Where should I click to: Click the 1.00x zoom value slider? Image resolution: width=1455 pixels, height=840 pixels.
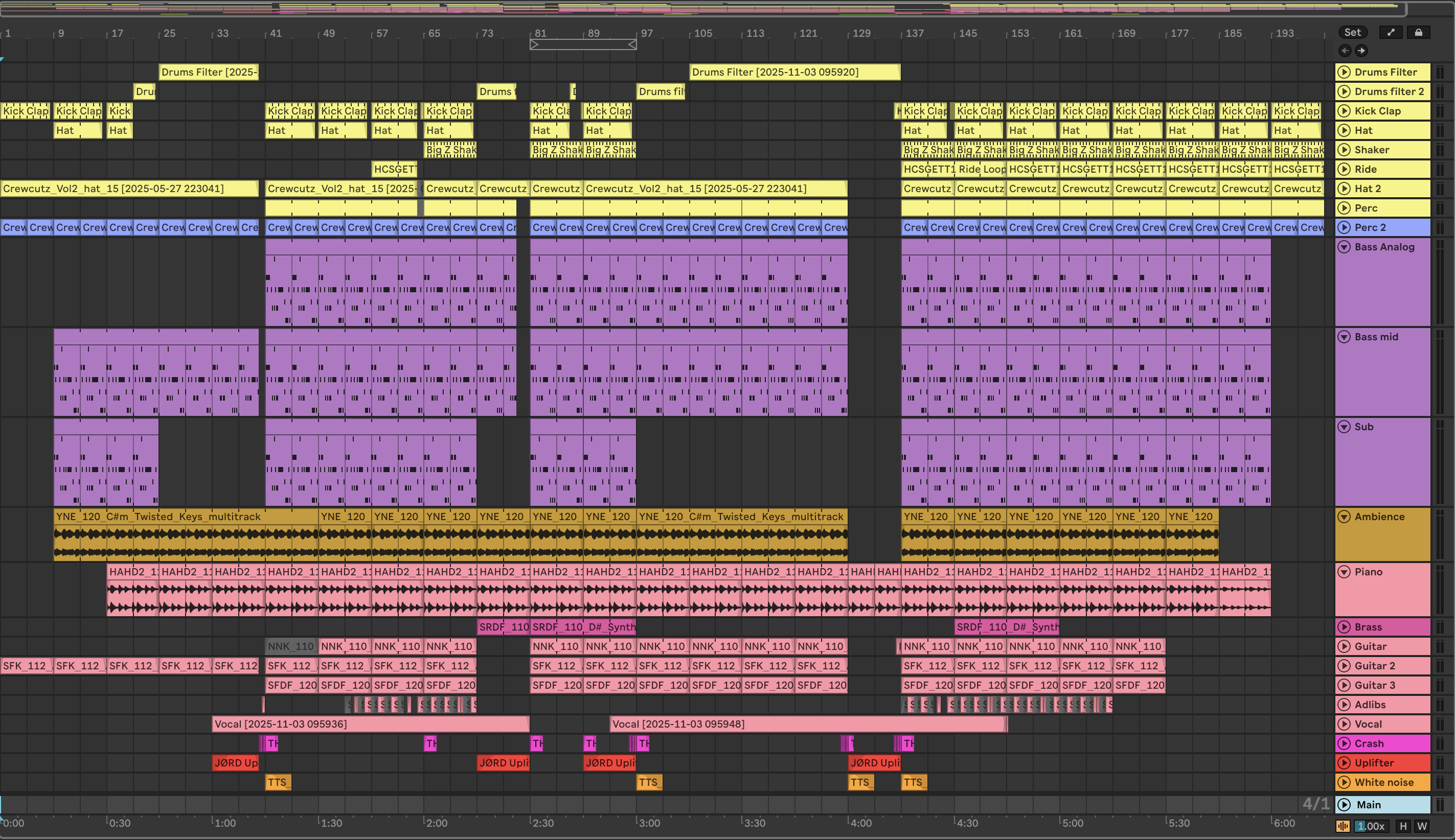tap(1371, 826)
